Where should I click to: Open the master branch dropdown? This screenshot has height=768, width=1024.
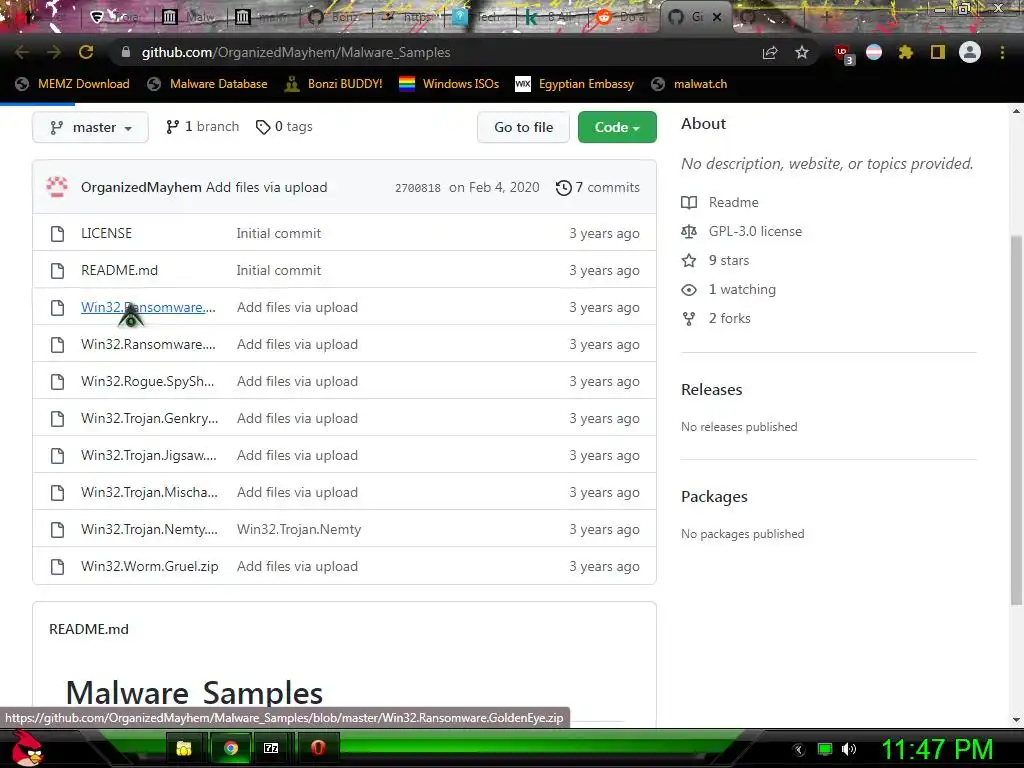tap(90, 127)
